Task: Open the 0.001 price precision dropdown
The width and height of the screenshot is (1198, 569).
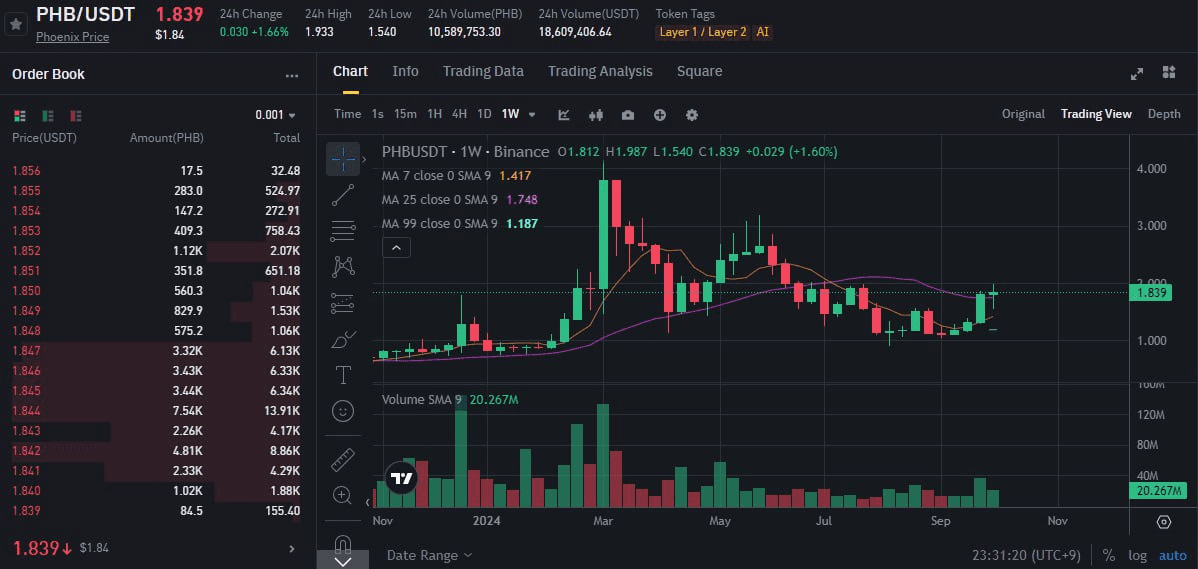Action: click(275, 115)
